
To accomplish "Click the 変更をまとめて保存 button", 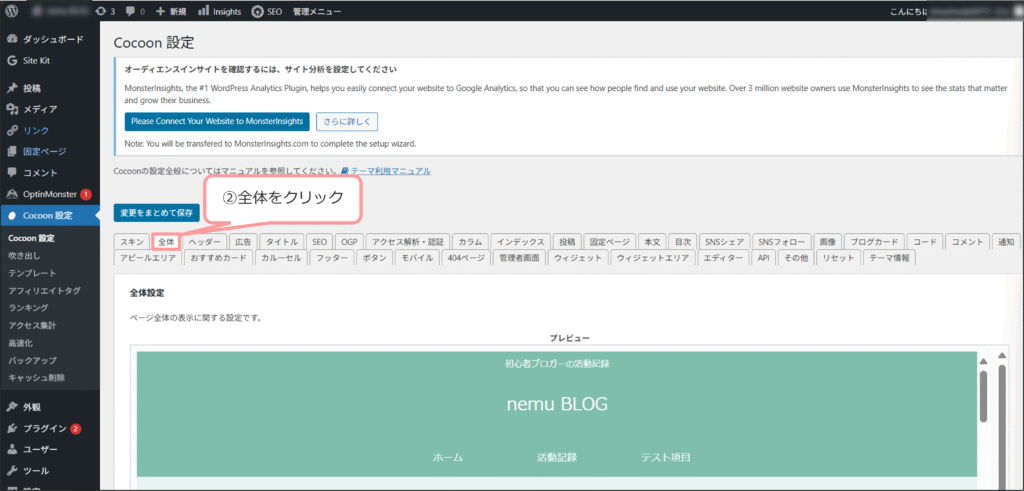I will (x=156, y=212).
